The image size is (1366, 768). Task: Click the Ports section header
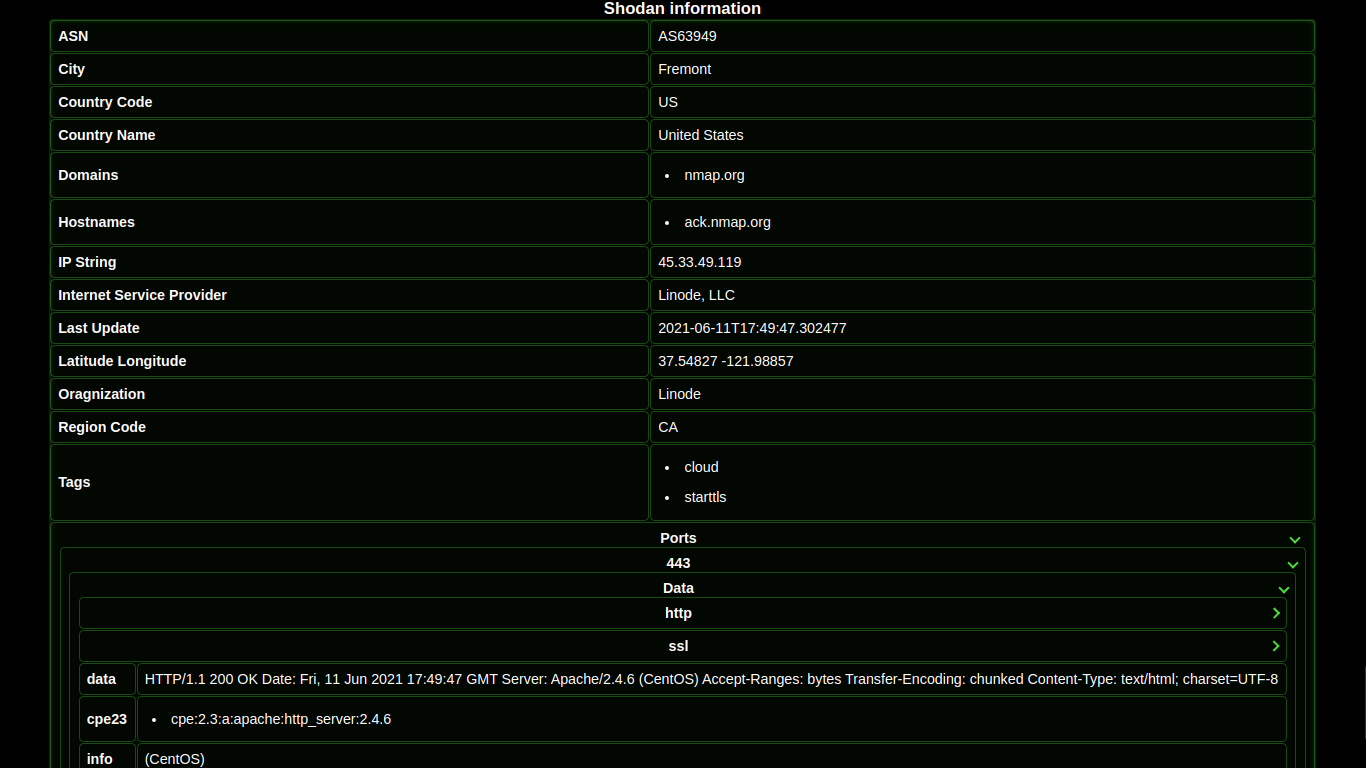678,538
